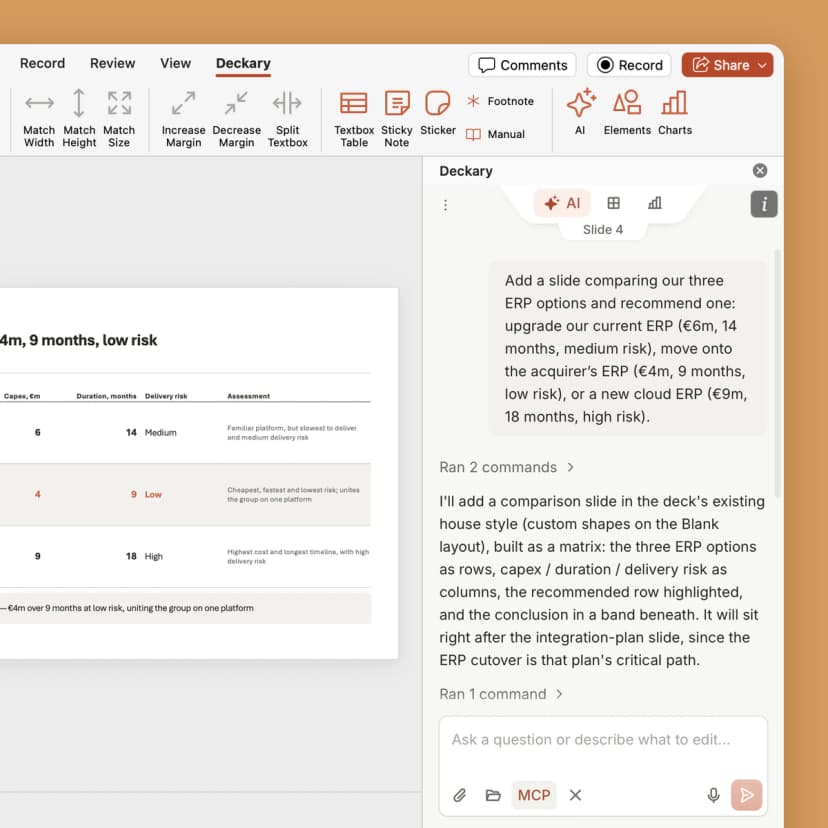Open the Share dropdown arrow

[761, 65]
